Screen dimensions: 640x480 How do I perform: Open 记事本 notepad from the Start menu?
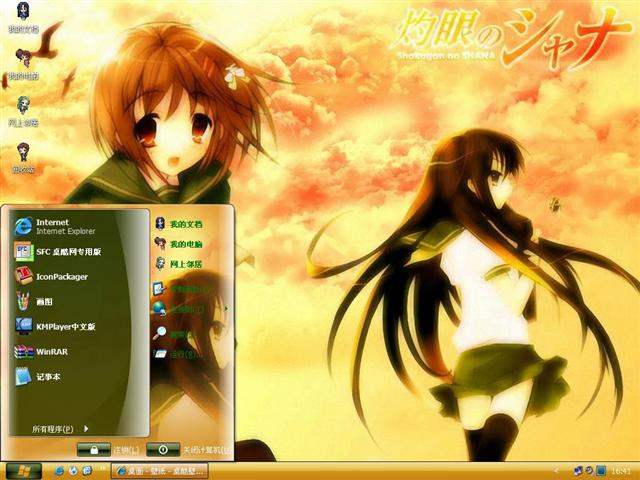[37, 376]
